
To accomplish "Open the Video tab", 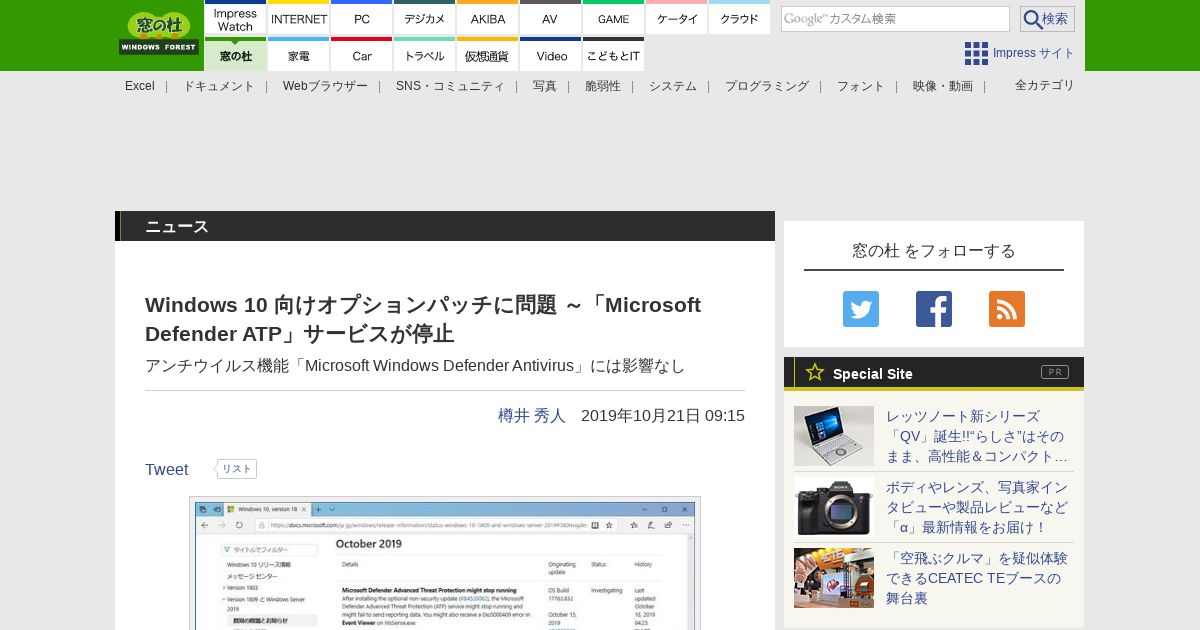I will pos(551,55).
